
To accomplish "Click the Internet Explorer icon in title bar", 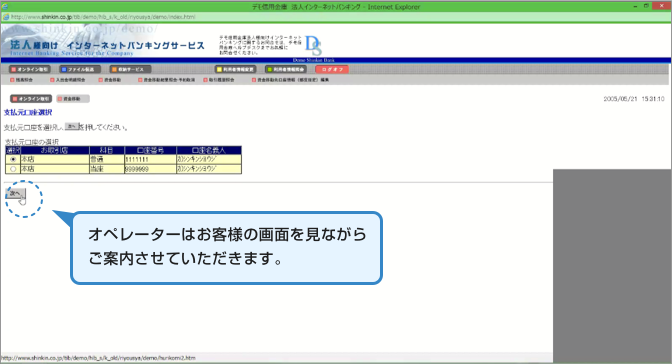I will pos(5,7).
